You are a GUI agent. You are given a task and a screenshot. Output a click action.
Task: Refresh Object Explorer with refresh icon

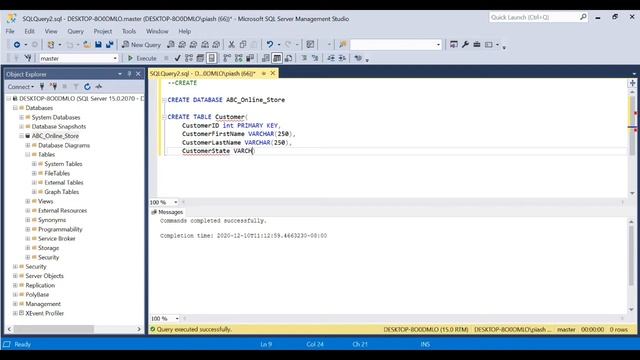coord(87,87)
